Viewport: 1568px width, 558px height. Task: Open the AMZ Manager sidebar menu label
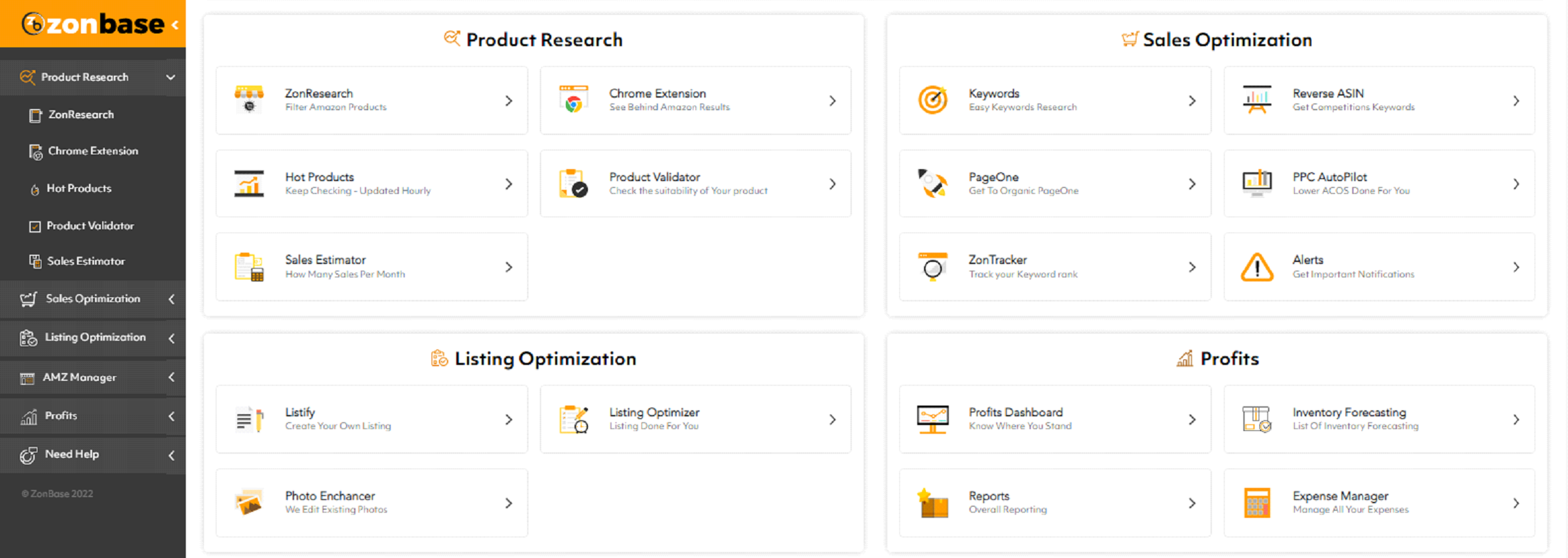point(80,378)
